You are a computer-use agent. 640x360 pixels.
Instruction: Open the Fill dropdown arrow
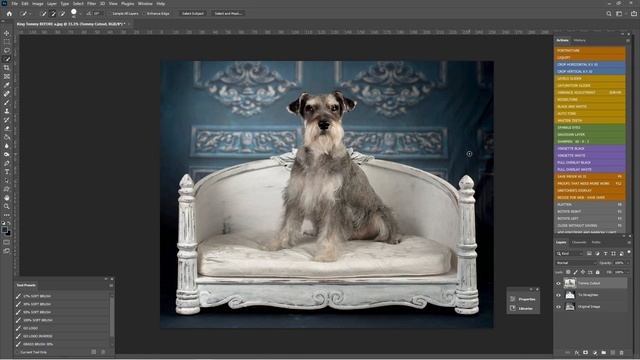coord(628,272)
